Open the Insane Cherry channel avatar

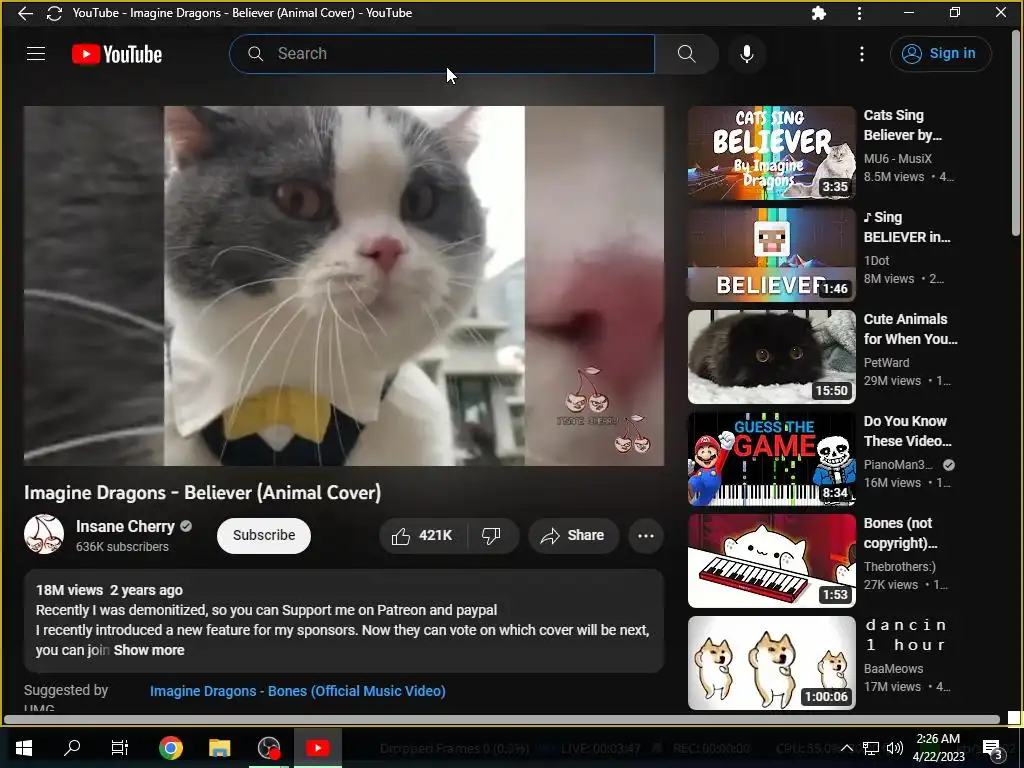click(x=44, y=534)
